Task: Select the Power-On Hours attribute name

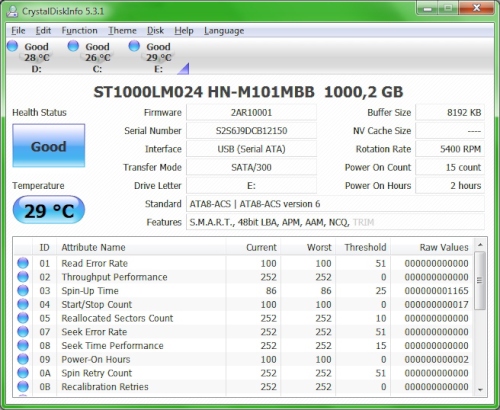Action: pos(96,359)
